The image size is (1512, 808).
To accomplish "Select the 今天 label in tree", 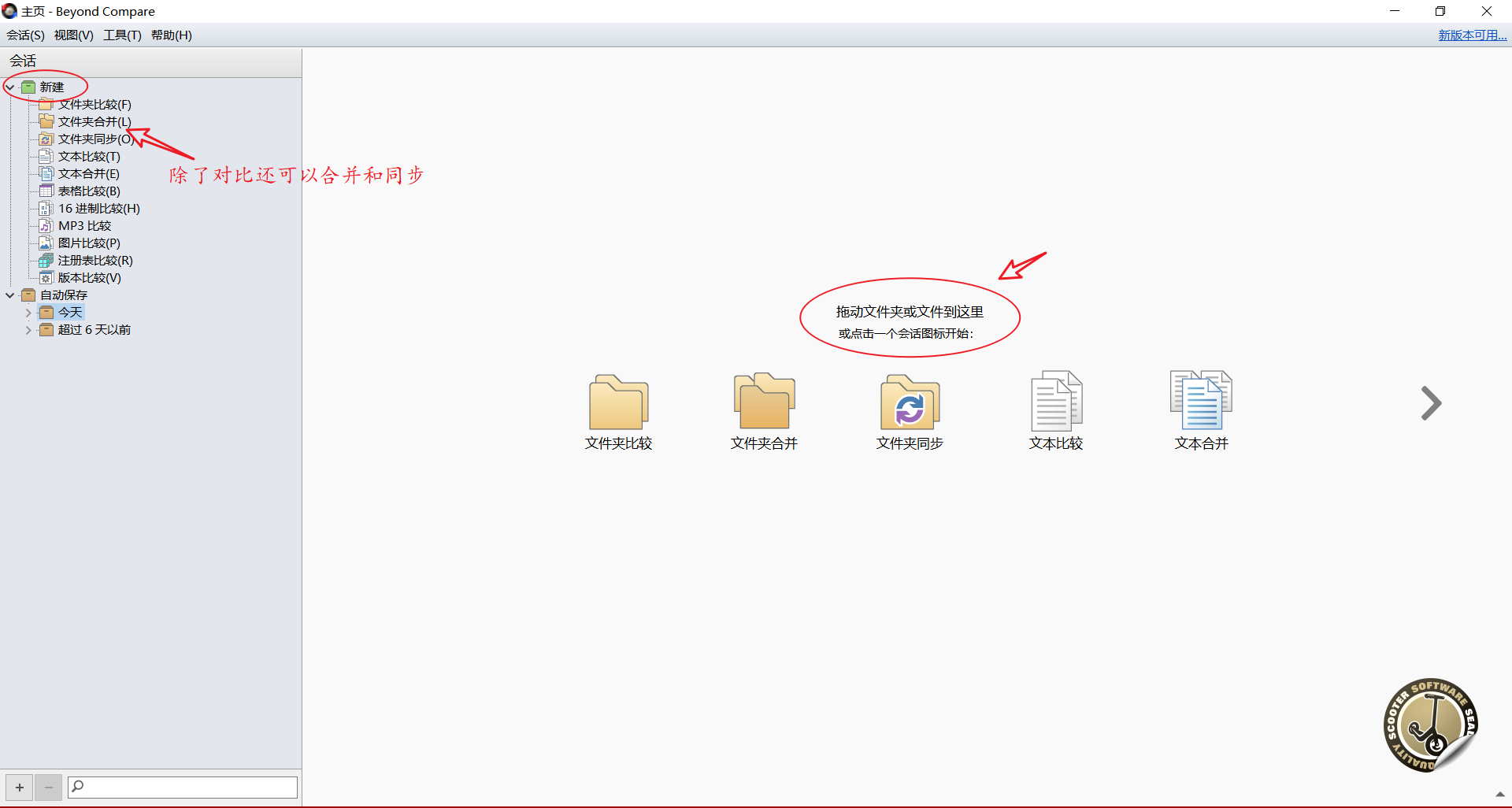I will (70, 312).
